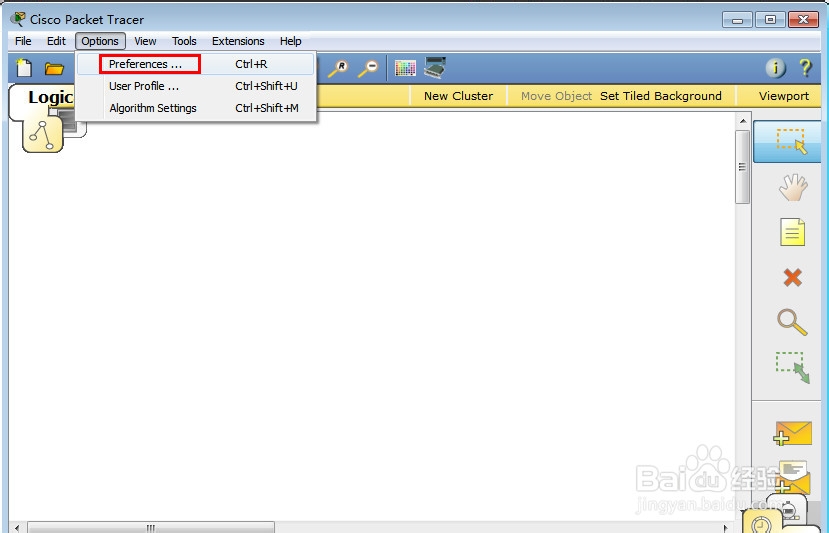
Task: Click the New file icon
Action: (24, 68)
